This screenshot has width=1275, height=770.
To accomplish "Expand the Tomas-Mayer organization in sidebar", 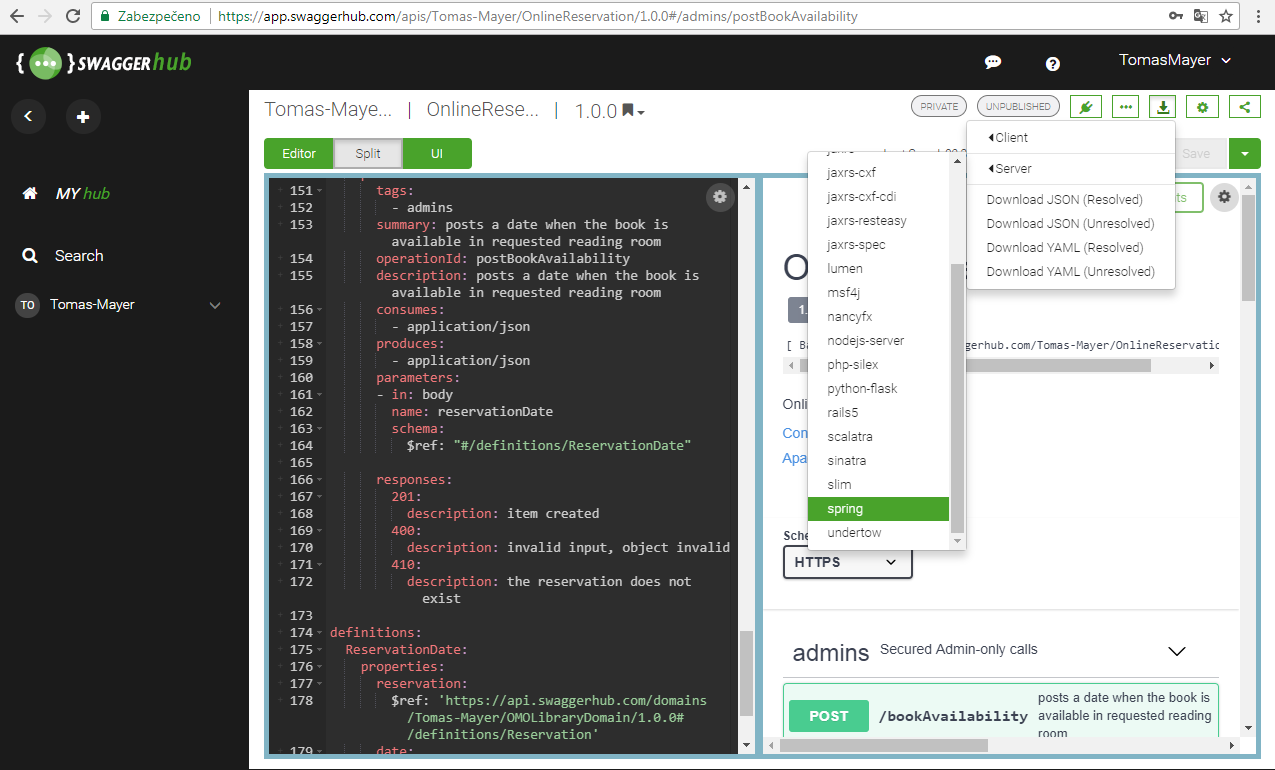I will [x=215, y=305].
